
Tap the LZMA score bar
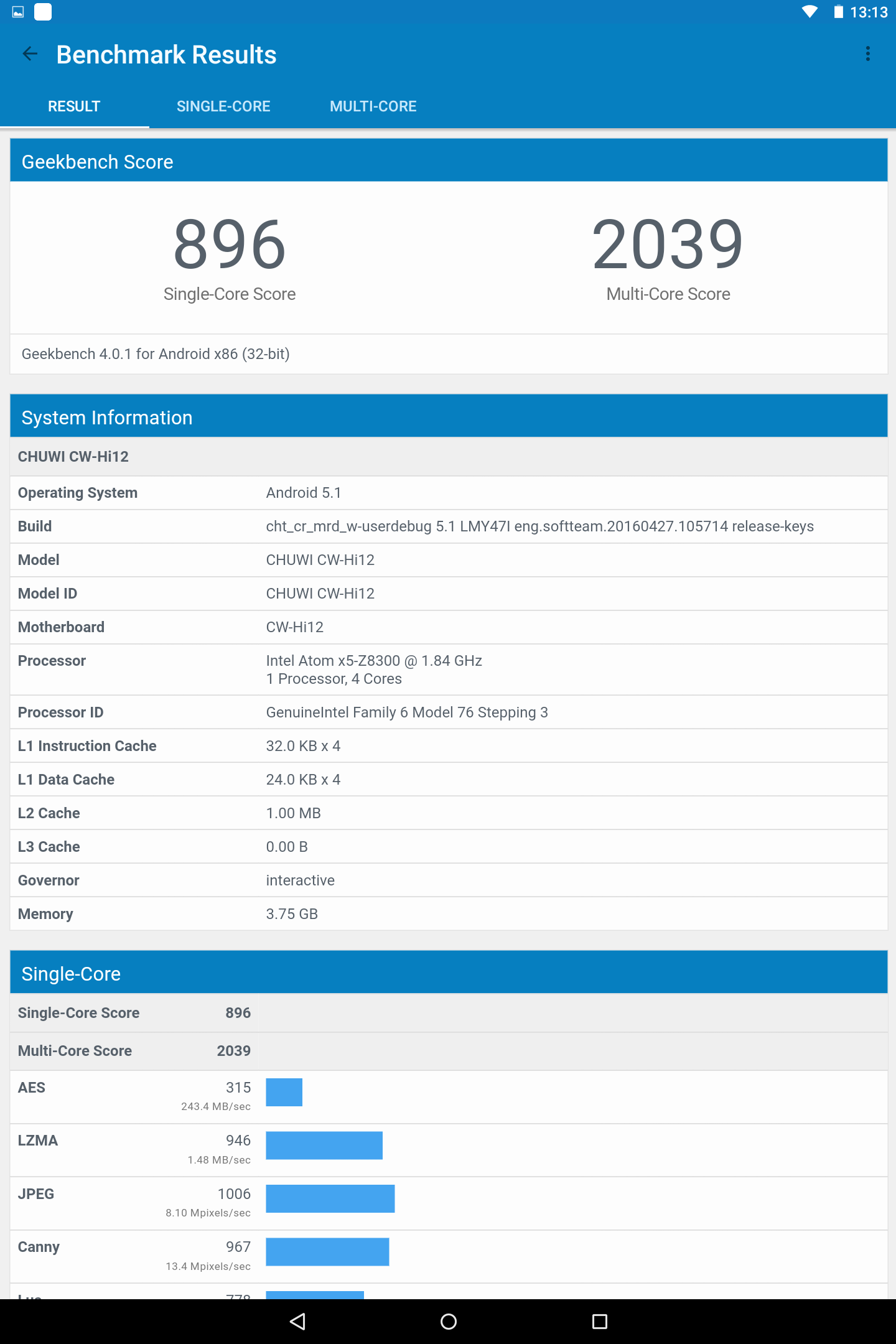(x=324, y=1146)
